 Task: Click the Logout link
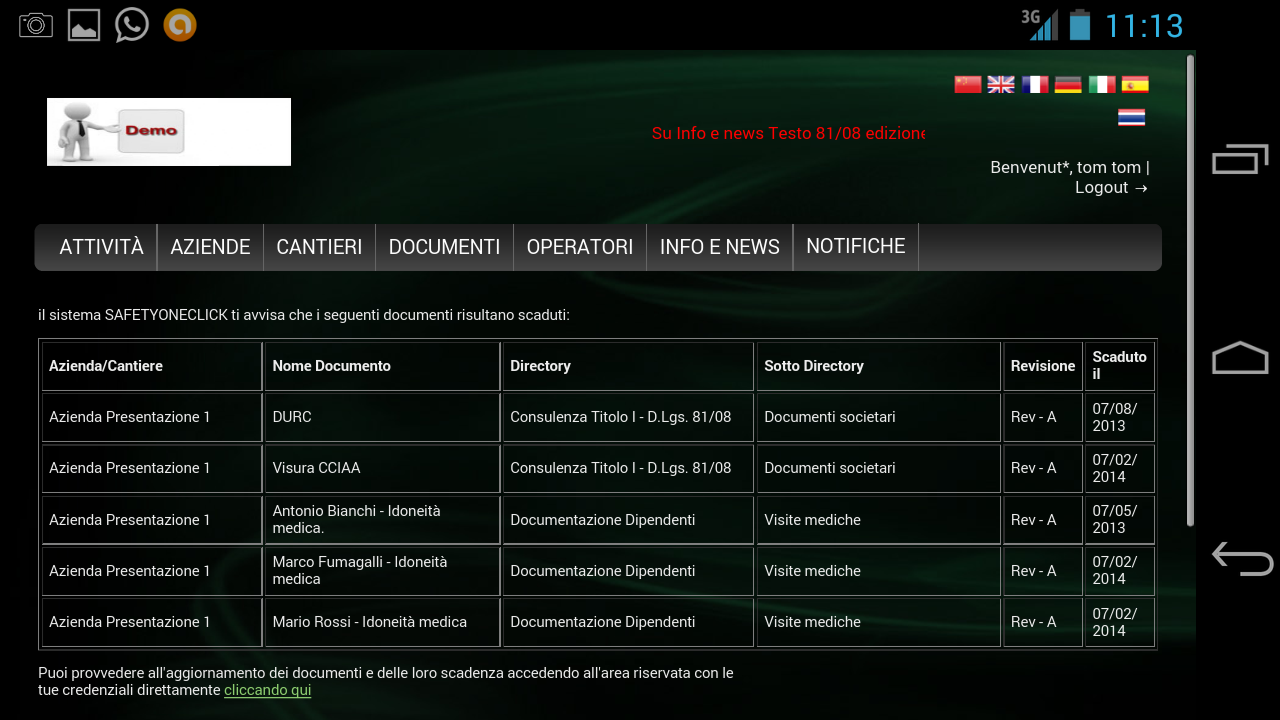pyautogui.click(x=1112, y=188)
